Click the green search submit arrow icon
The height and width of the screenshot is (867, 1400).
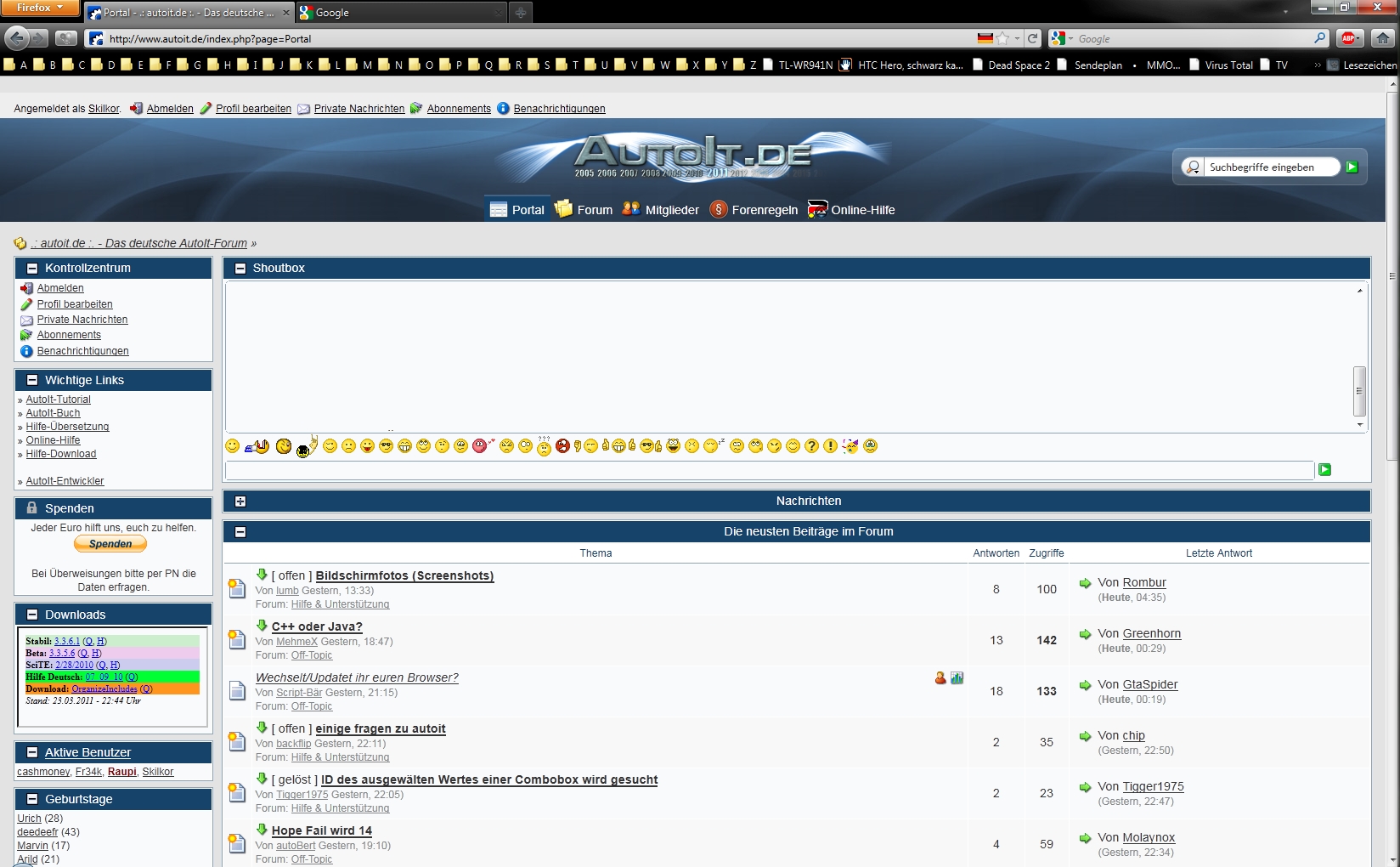[1352, 167]
